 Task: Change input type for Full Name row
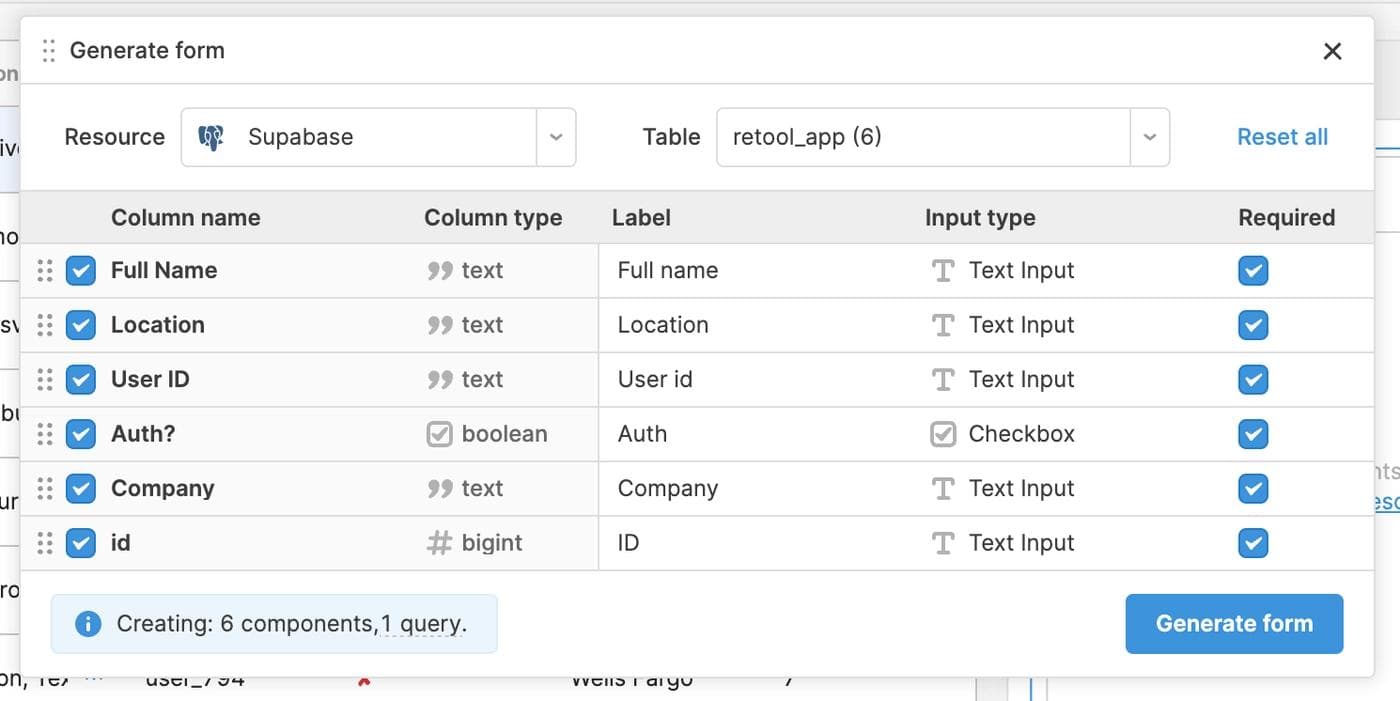click(x=1020, y=270)
